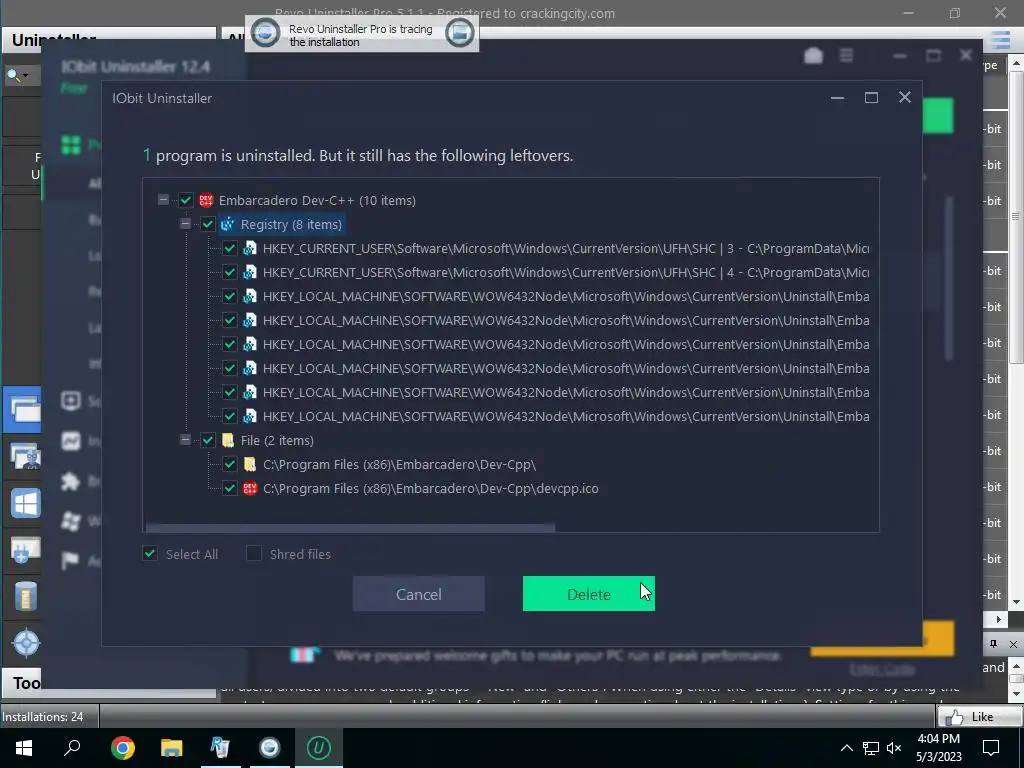The height and width of the screenshot is (768, 1024).
Task: Uncheck the Embarcadero\Dev-Cpp\ folder checkbox
Action: tap(230, 464)
